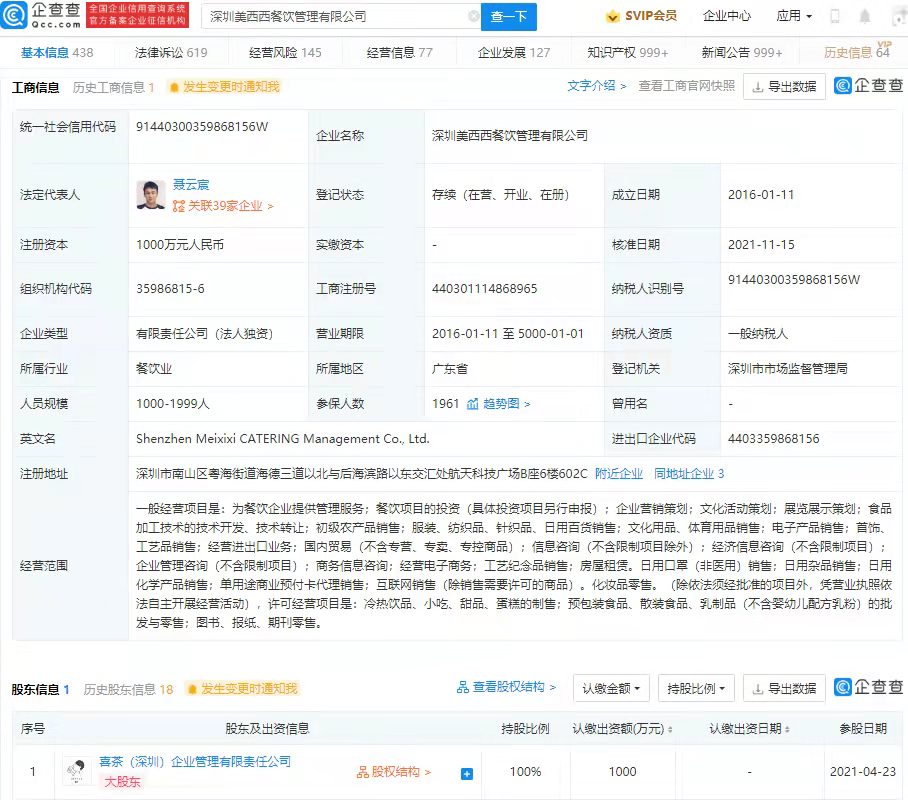Switch to 知识产权 tab

(628, 53)
